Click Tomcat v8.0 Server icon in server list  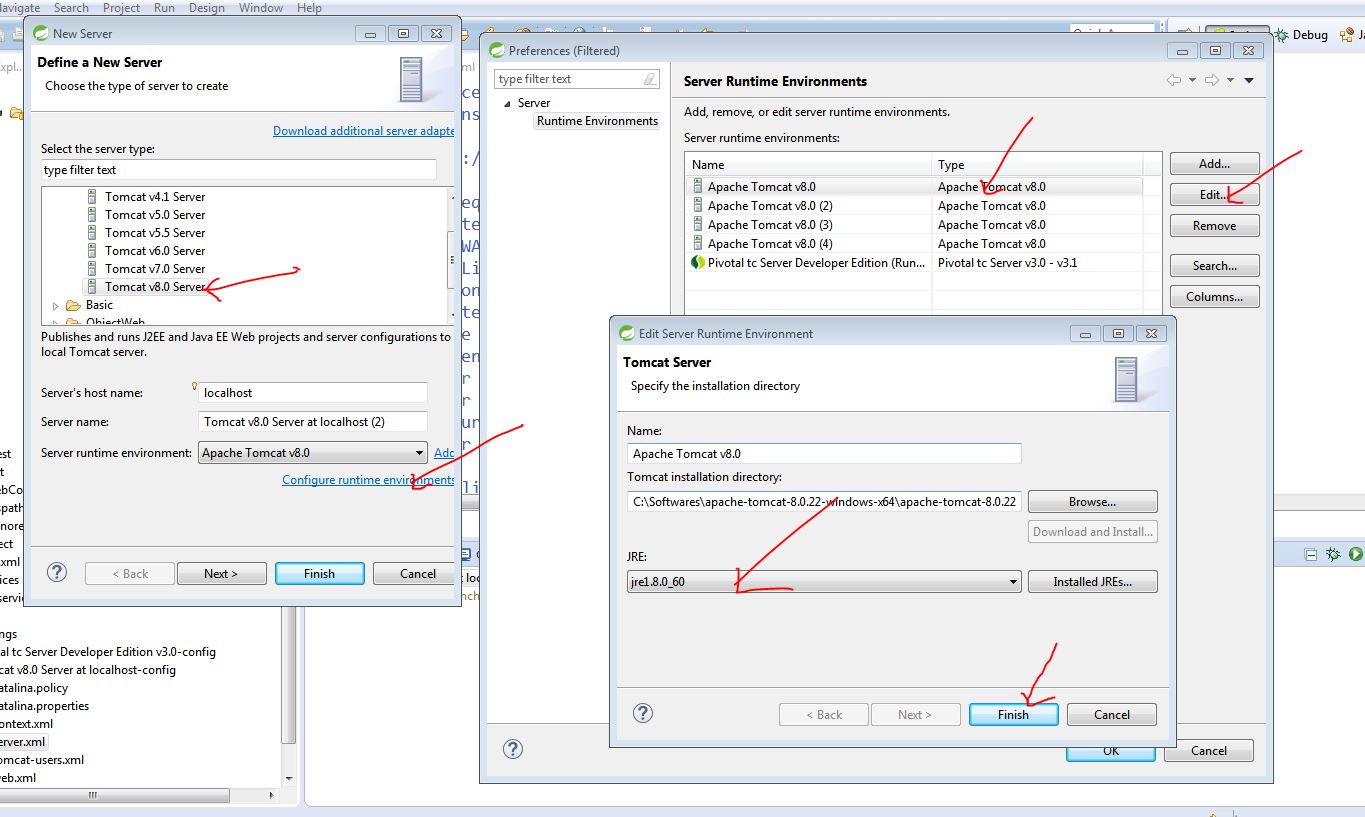click(92, 287)
